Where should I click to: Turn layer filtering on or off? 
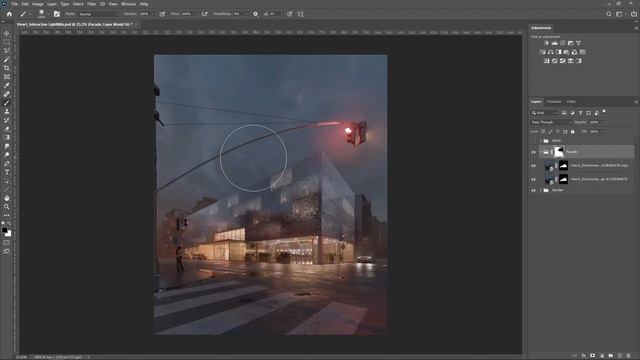point(604,111)
